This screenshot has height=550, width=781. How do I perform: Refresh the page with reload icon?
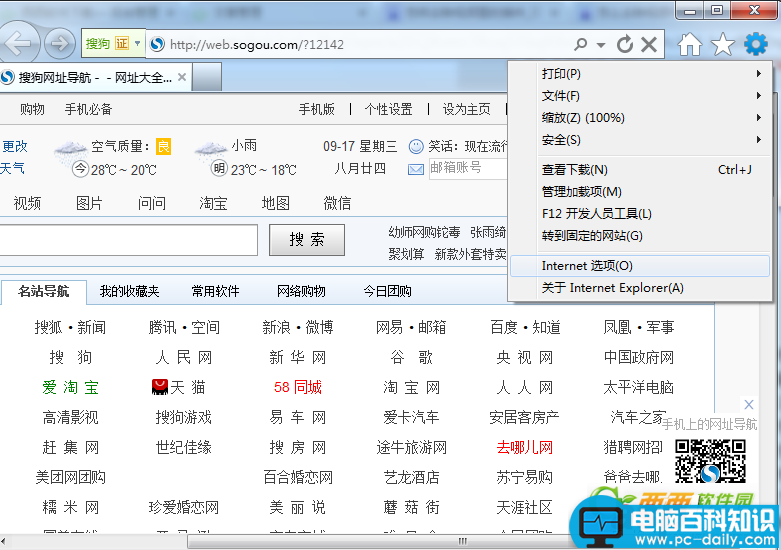625,44
